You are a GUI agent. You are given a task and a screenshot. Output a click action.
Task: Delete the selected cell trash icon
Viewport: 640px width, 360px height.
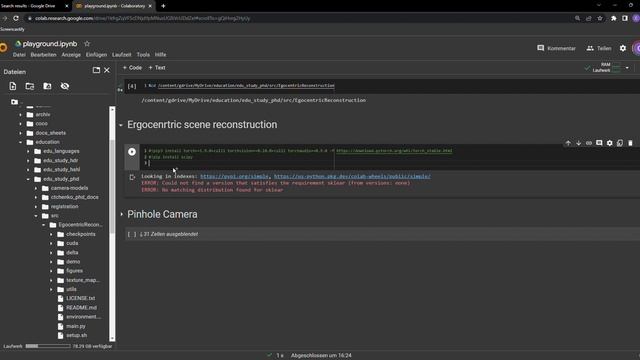(x=630, y=143)
